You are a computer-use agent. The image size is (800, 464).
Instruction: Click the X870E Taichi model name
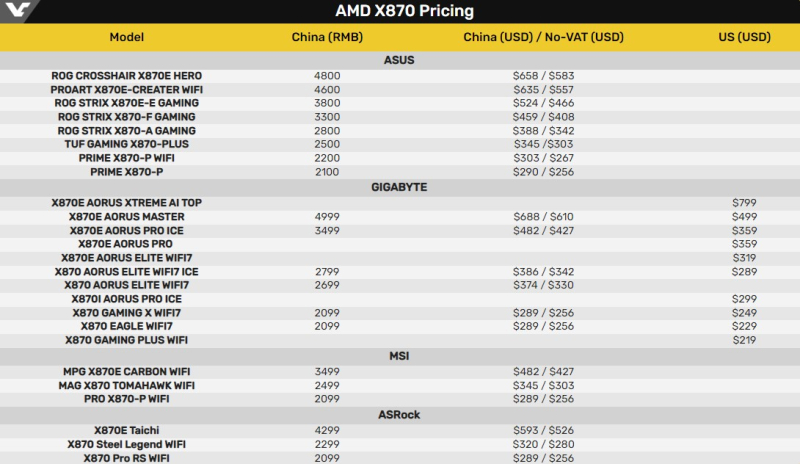pyautogui.click(x=126, y=430)
